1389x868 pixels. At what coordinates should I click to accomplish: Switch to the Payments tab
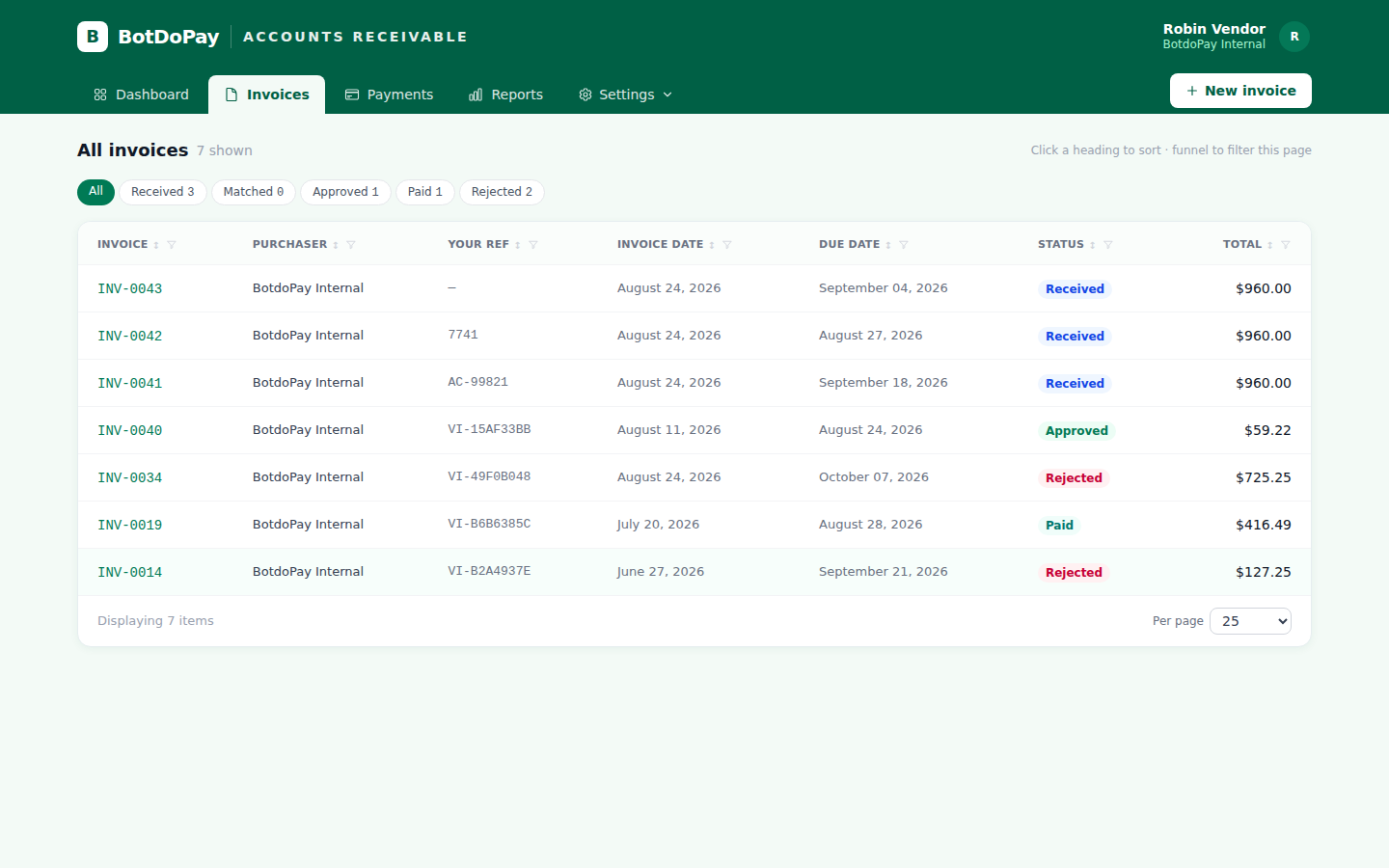coord(390,95)
